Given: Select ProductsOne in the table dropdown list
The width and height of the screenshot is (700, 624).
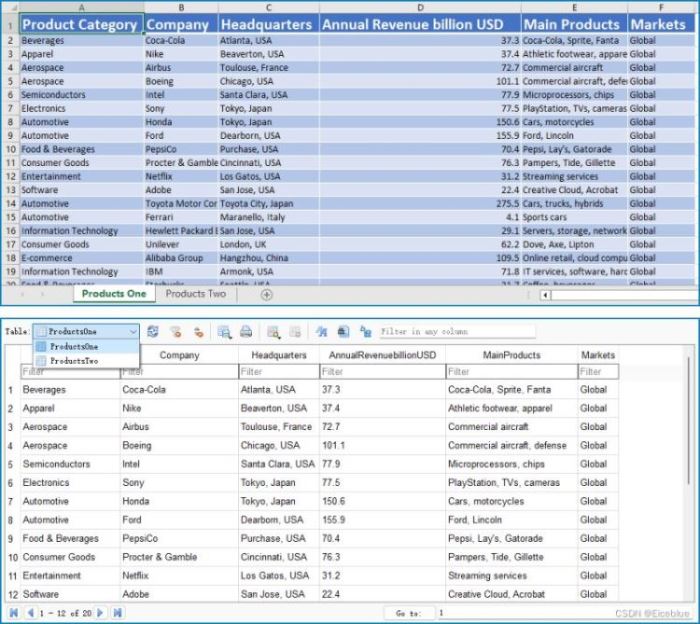Looking at the screenshot, I should coord(86,346).
